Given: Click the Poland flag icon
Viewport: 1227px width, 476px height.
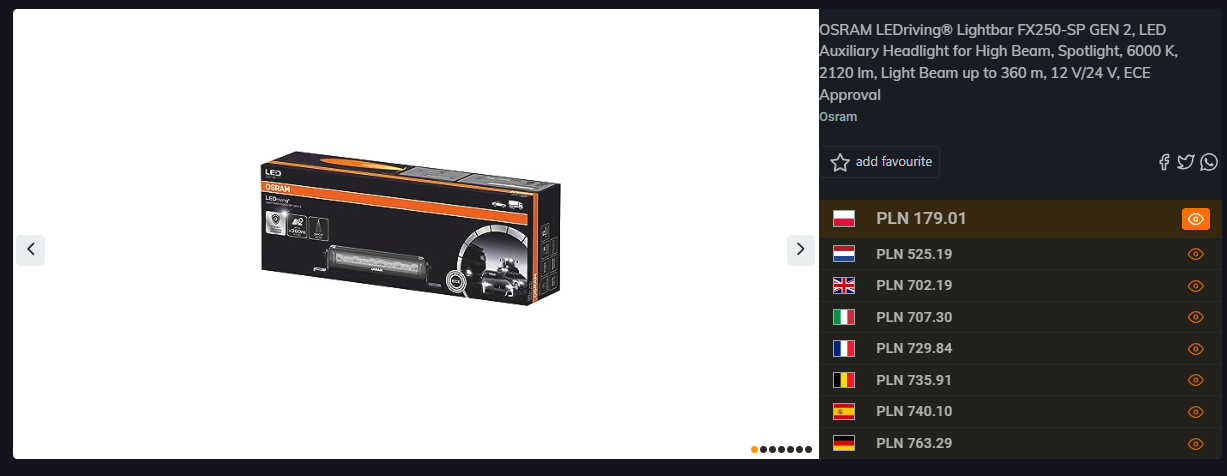Looking at the screenshot, I should [x=844, y=219].
